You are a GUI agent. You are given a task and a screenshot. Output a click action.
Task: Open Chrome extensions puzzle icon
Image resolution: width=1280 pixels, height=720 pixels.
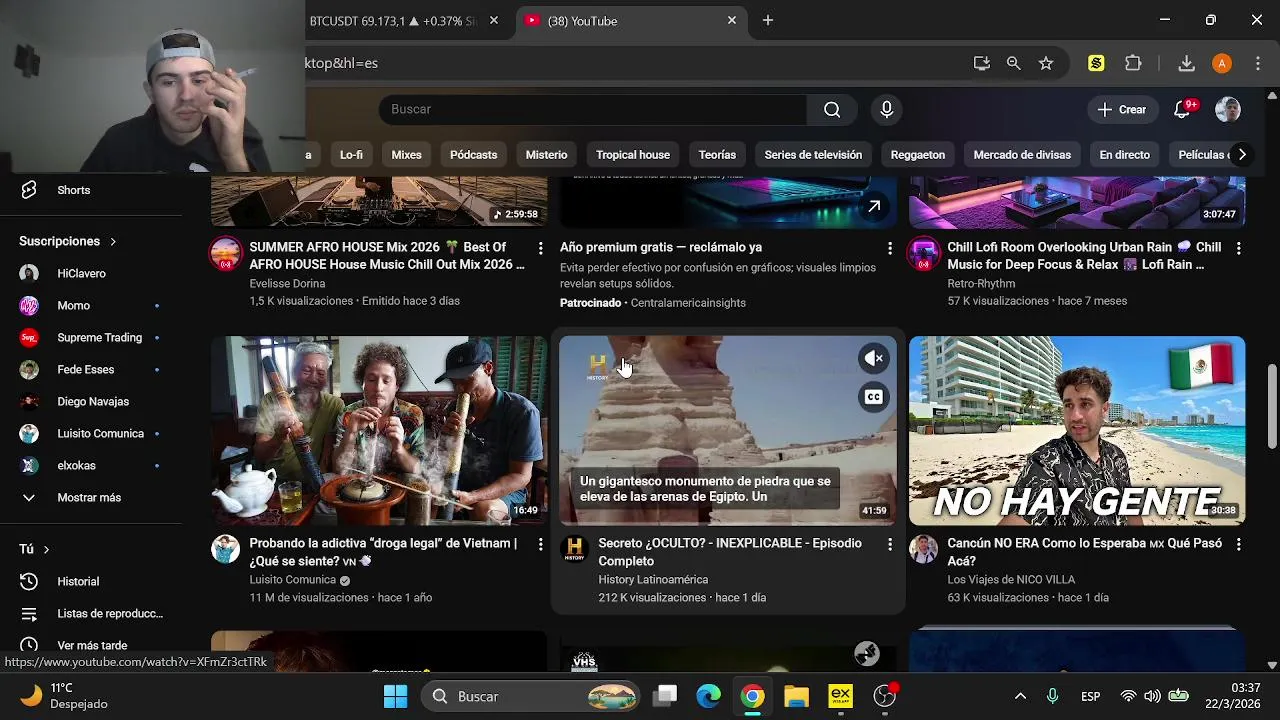tap(1133, 63)
